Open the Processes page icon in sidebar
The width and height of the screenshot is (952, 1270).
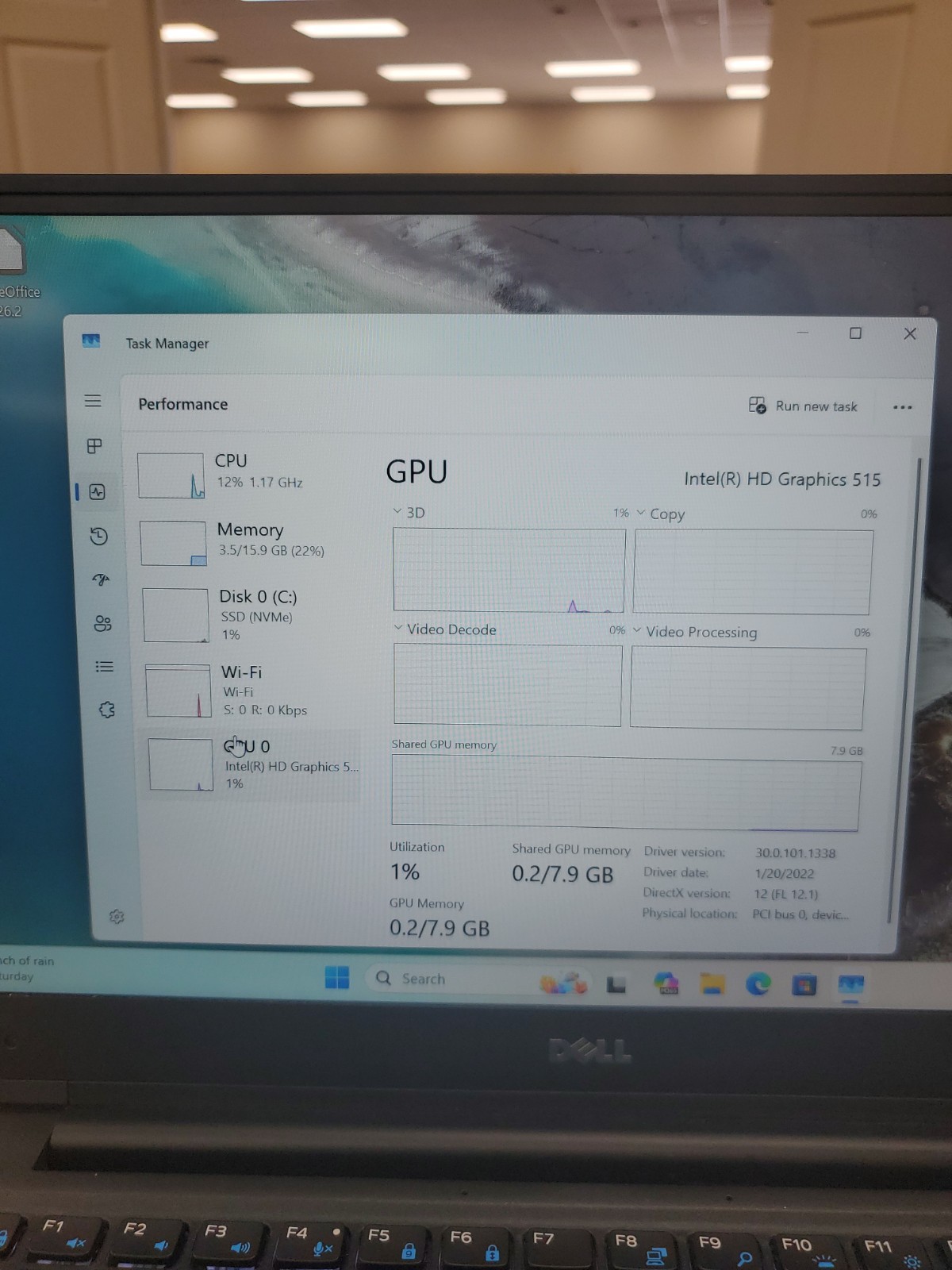pos(94,446)
